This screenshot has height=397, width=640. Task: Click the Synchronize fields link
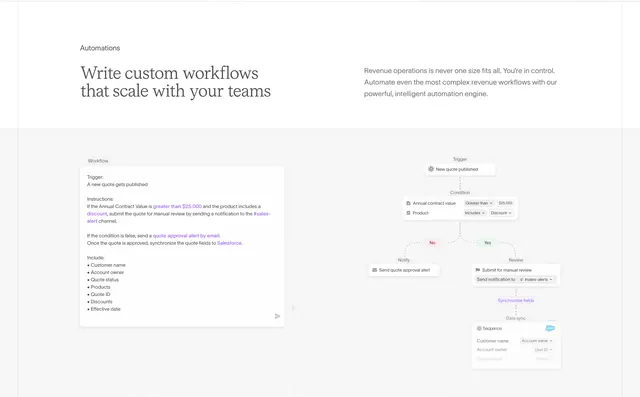click(x=516, y=300)
